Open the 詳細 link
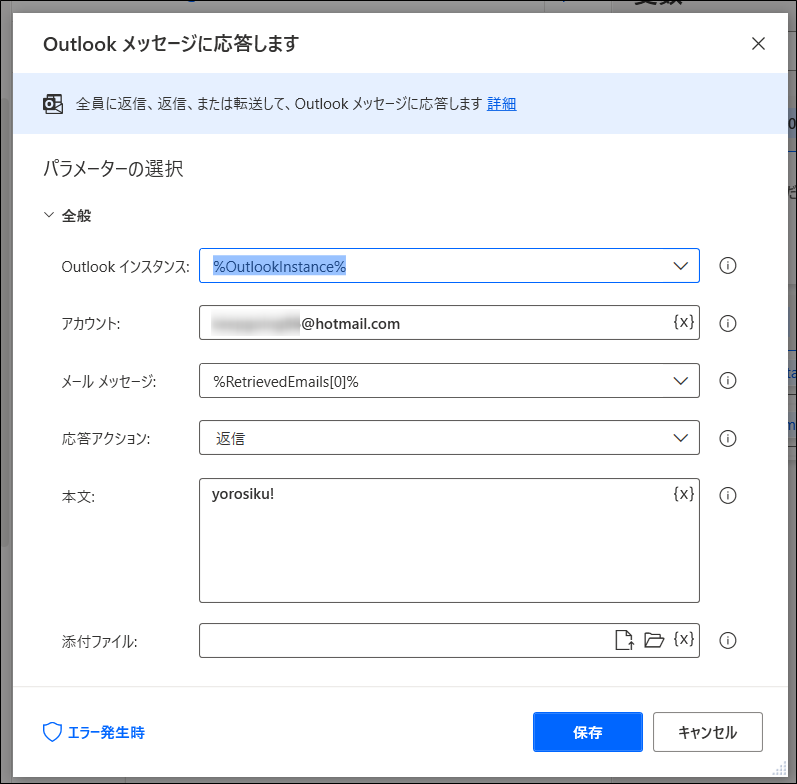 point(501,104)
